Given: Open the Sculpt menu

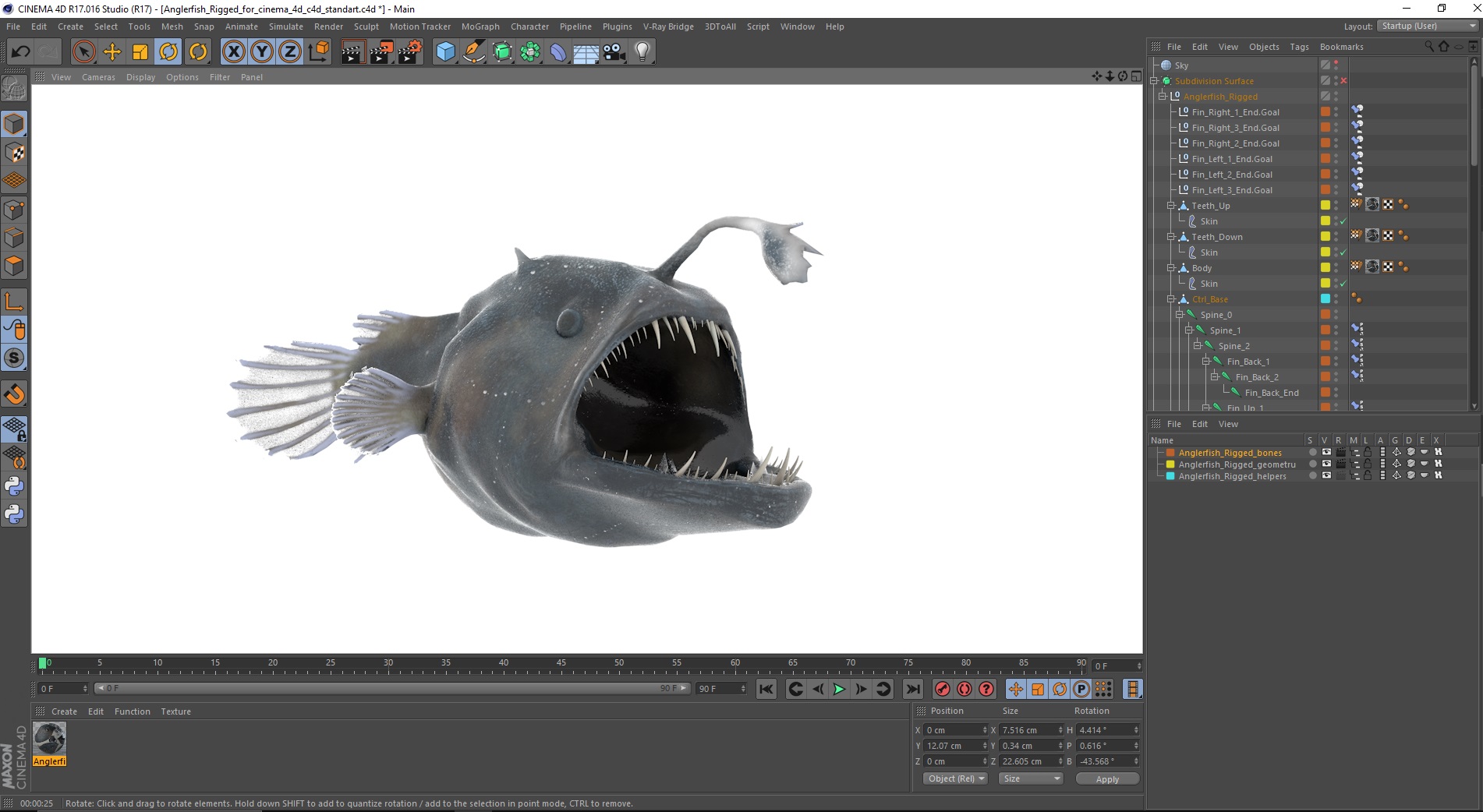Looking at the screenshot, I should 366,26.
